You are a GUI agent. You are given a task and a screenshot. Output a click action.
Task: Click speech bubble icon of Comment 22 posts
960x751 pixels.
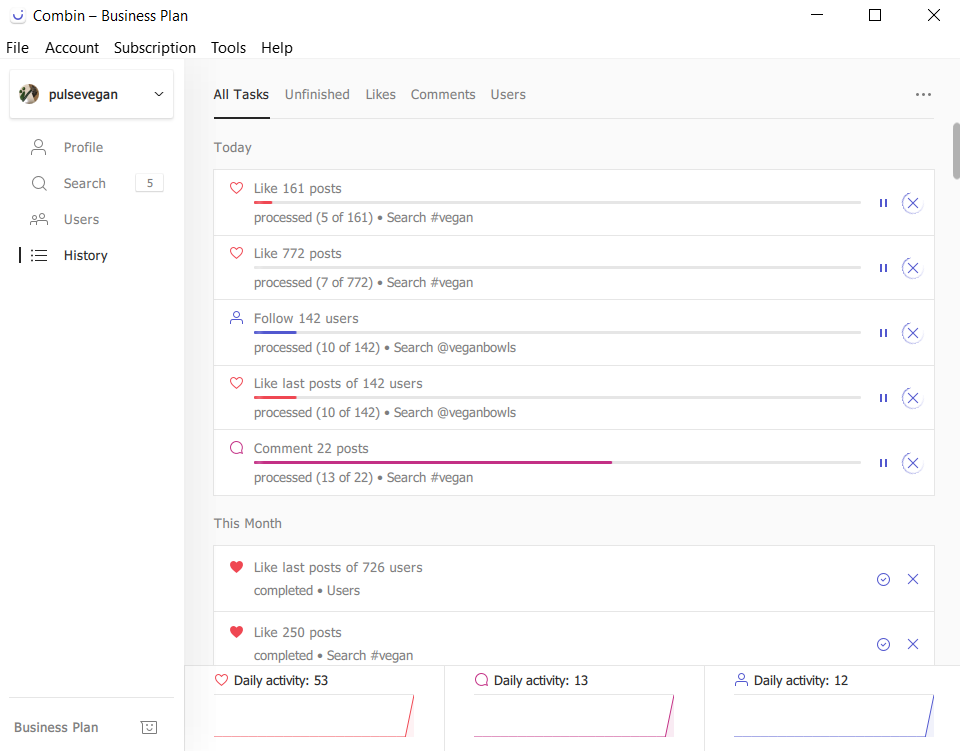pos(236,448)
